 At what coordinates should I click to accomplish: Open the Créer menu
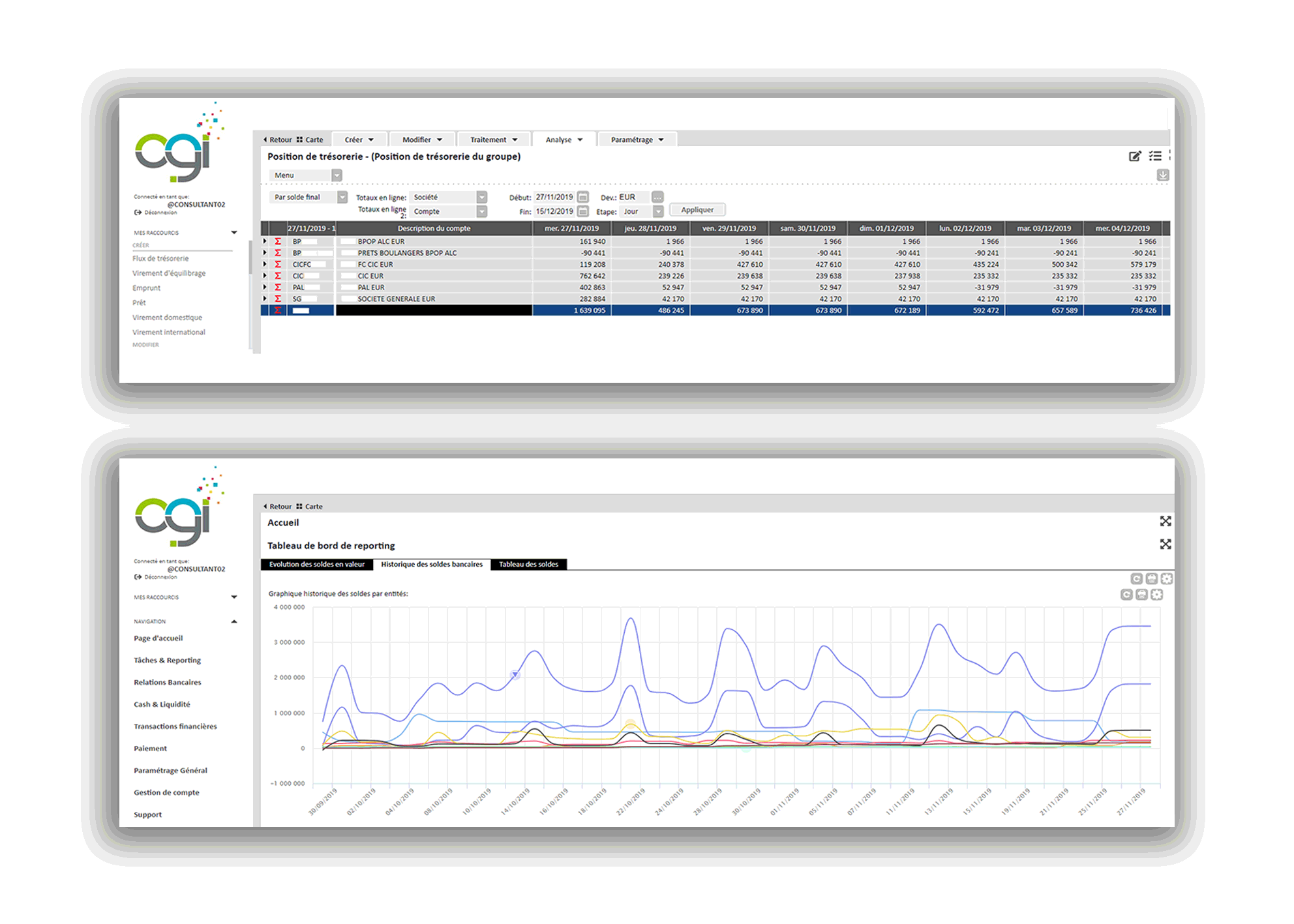coord(359,140)
